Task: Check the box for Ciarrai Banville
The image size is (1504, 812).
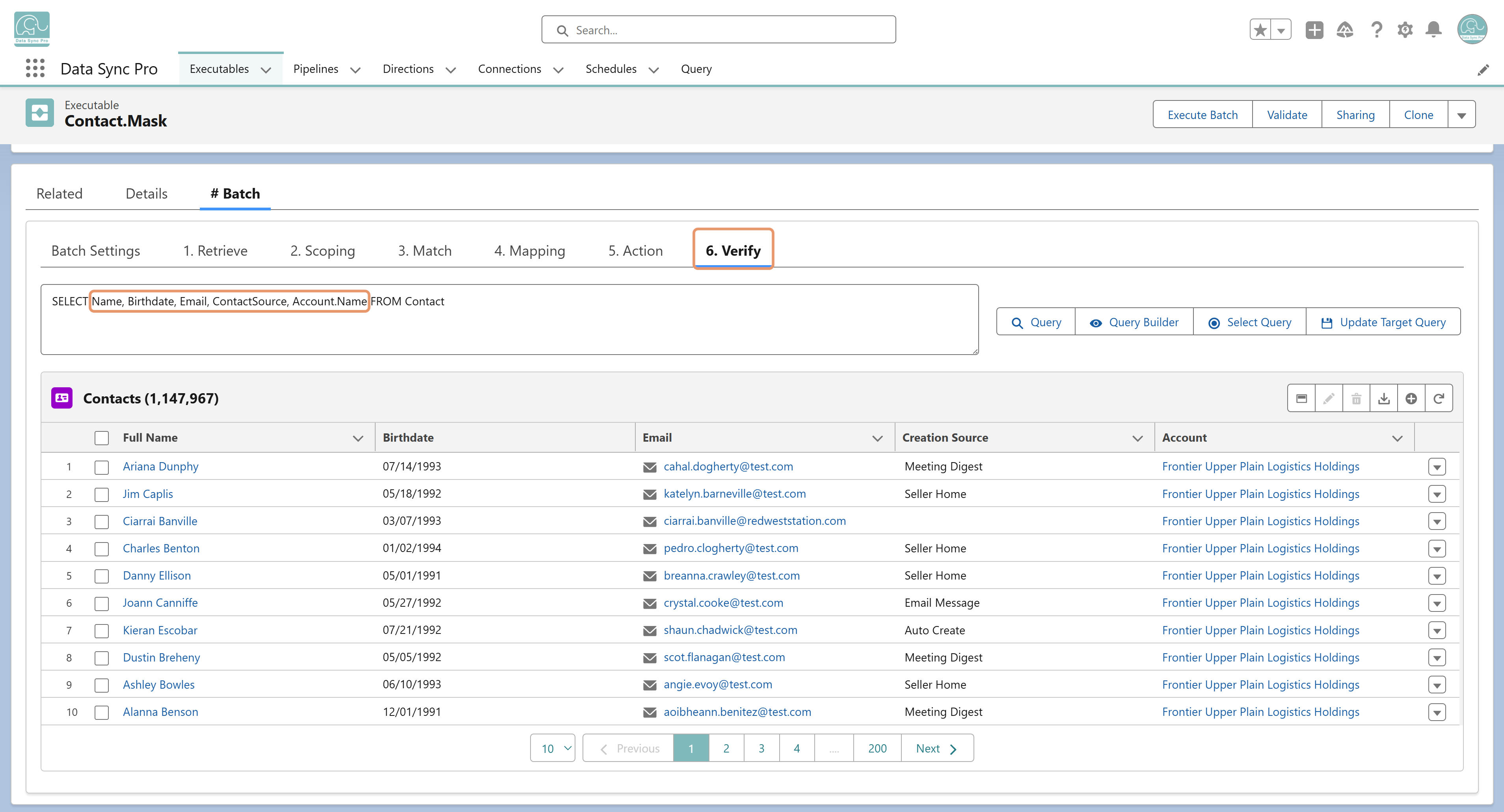Action: [x=102, y=521]
